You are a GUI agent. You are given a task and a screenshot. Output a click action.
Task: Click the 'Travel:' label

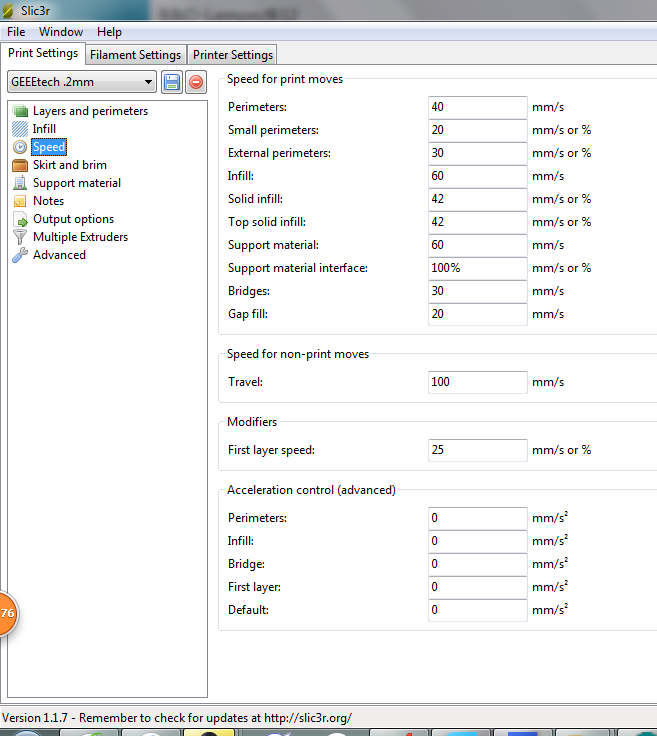245,382
